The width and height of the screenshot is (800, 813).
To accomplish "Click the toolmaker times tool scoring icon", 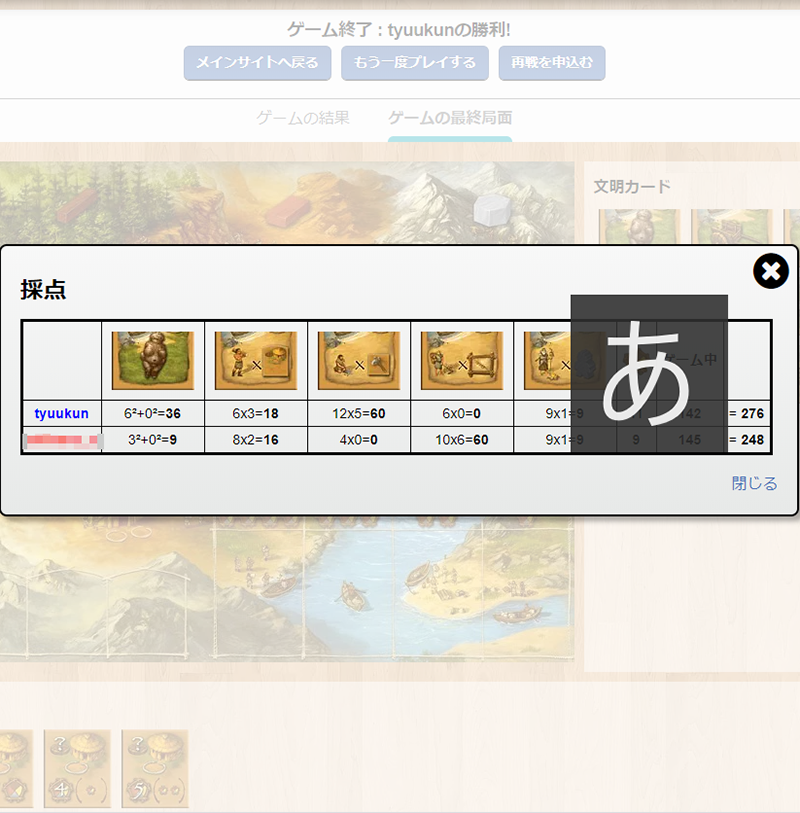I will tap(359, 360).
